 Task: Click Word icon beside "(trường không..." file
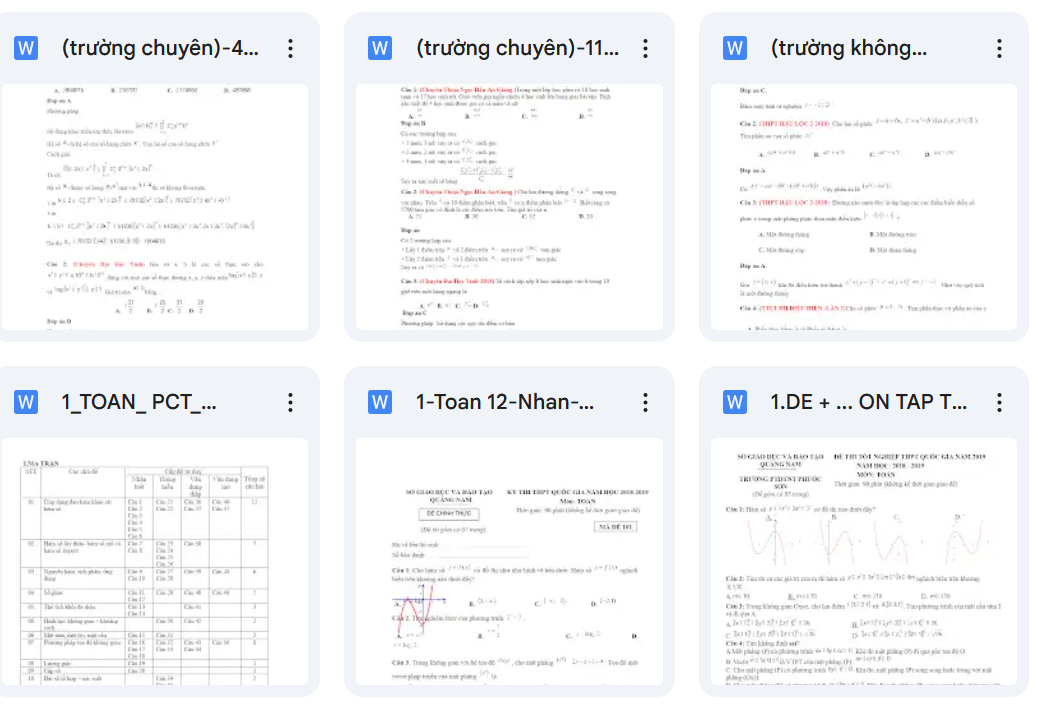(735, 48)
